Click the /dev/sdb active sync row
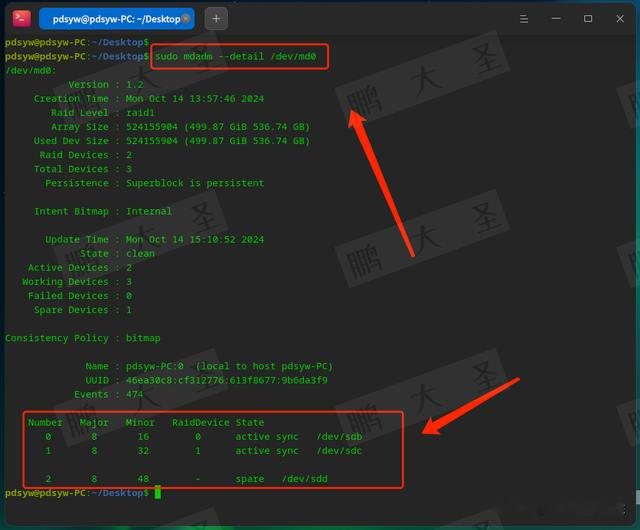Viewport: 640px width, 530px height. pos(204,437)
